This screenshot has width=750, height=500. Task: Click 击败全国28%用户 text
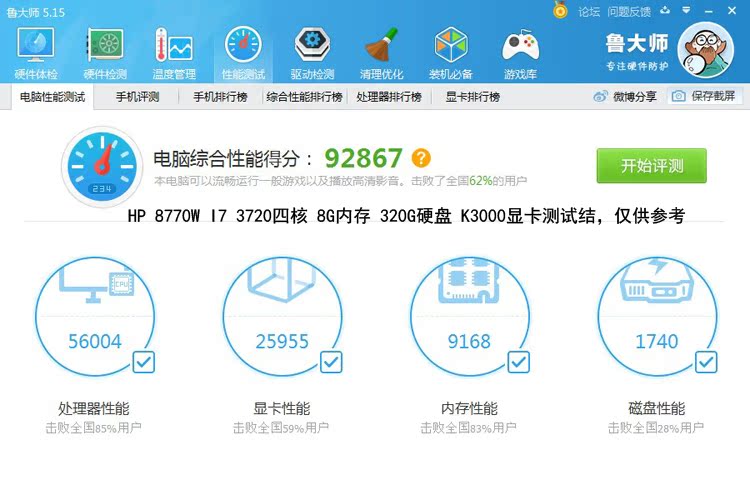tap(656, 427)
